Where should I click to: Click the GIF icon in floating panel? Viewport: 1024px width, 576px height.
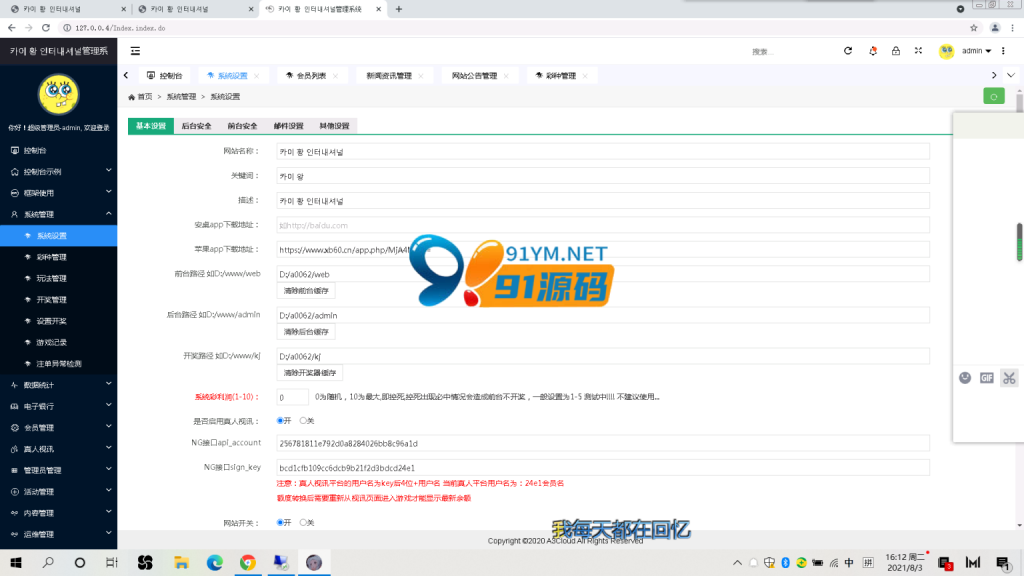coord(987,377)
